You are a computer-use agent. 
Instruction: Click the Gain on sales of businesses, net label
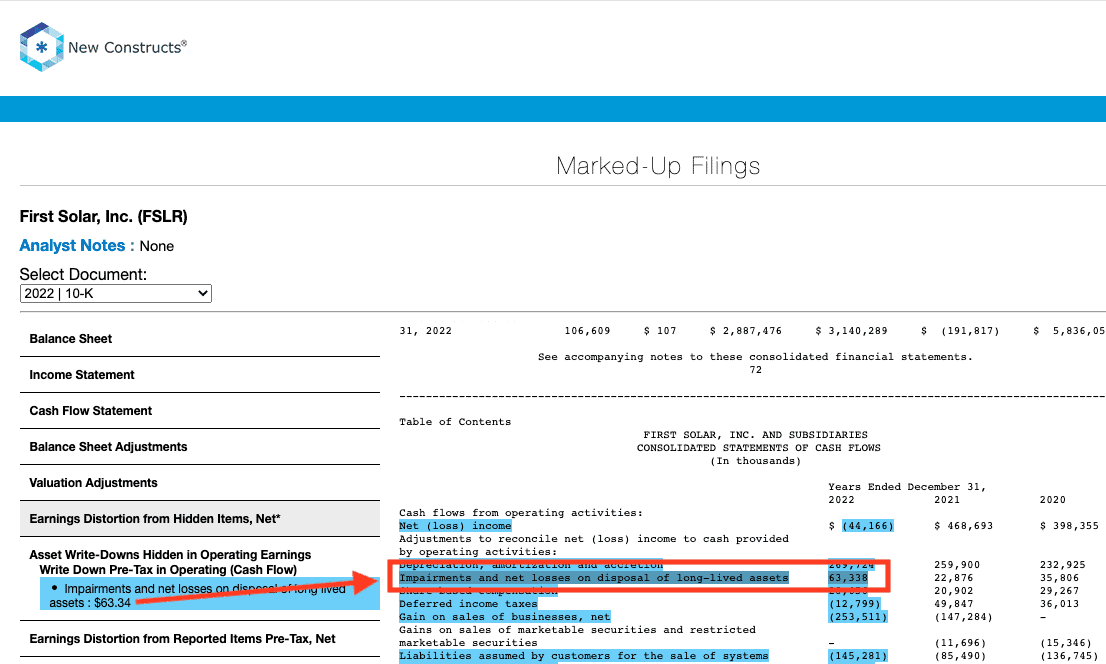pyautogui.click(x=504, y=617)
